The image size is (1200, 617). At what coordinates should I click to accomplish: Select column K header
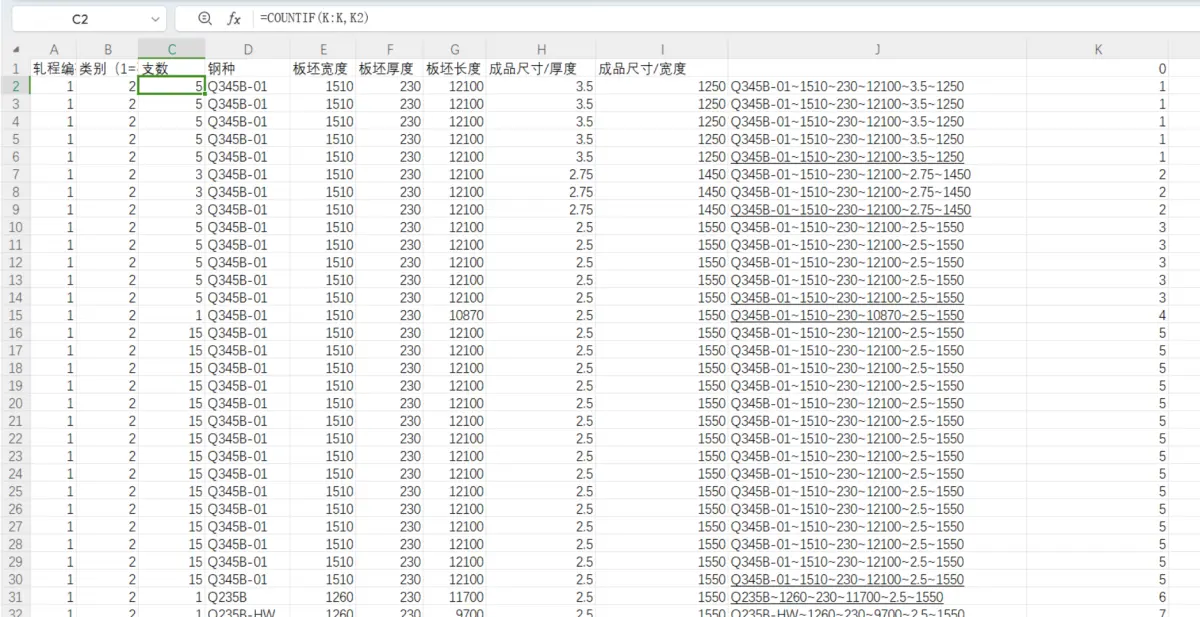click(1098, 49)
